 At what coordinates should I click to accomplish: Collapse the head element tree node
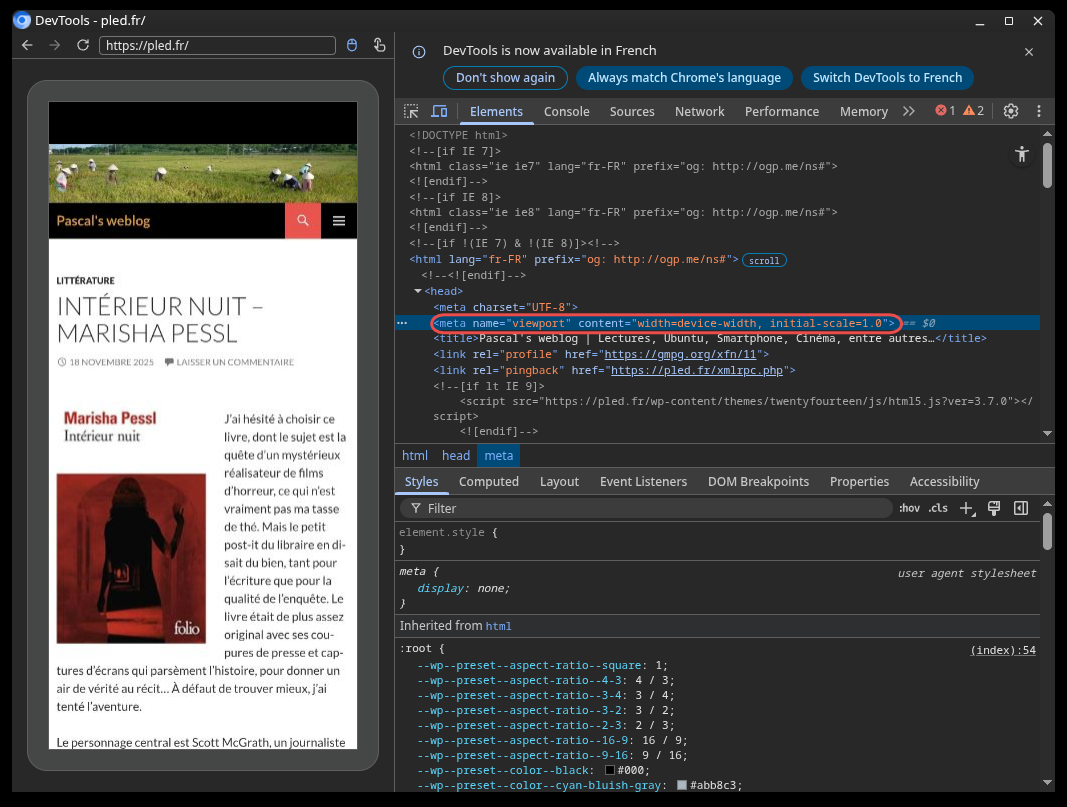[x=418, y=292]
